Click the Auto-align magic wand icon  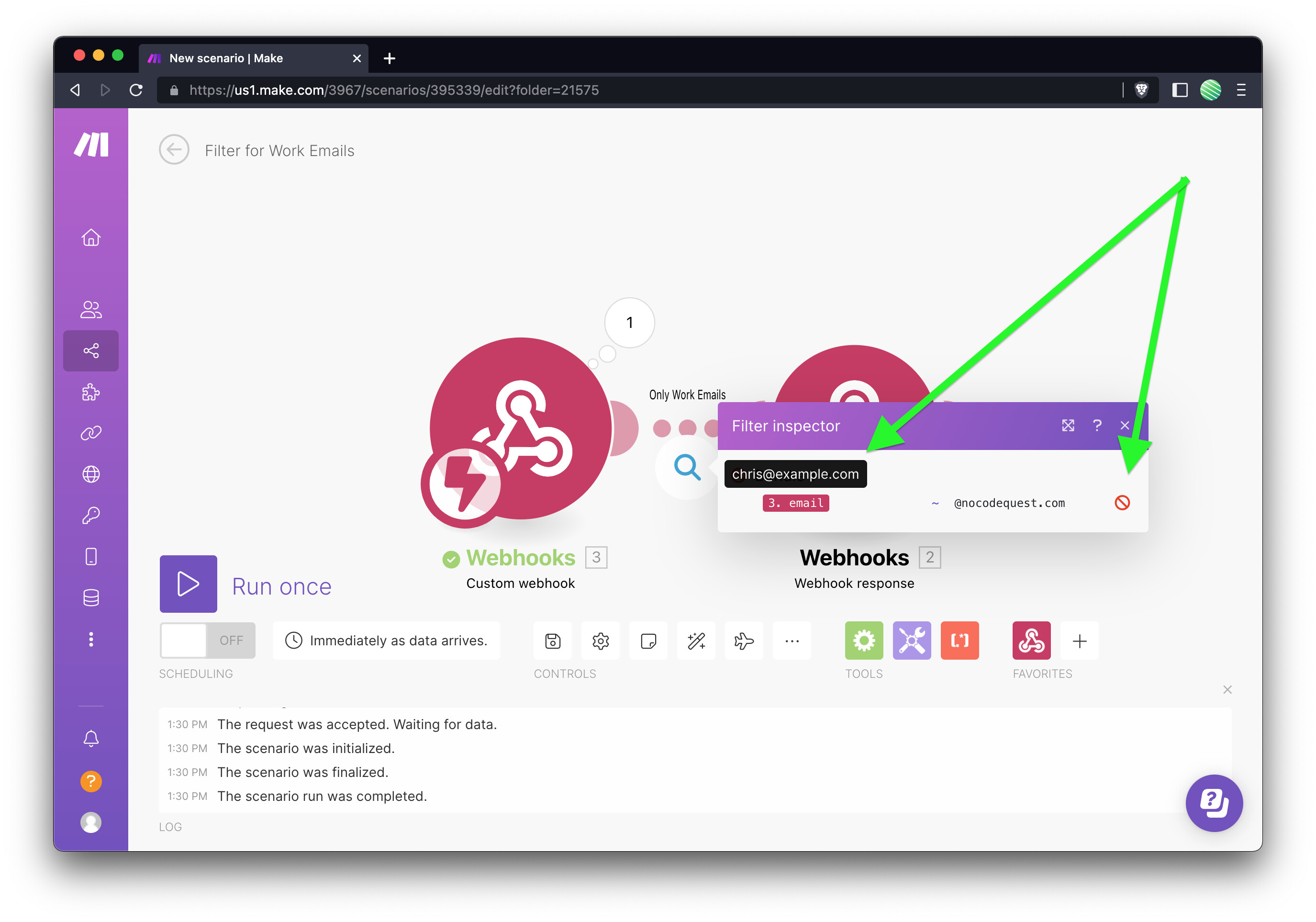click(696, 641)
